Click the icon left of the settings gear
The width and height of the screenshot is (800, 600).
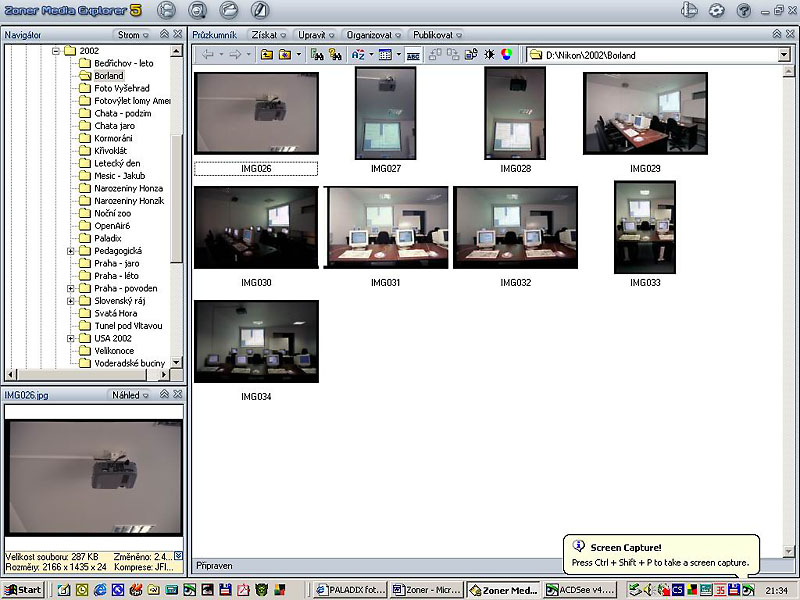click(689, 10)
